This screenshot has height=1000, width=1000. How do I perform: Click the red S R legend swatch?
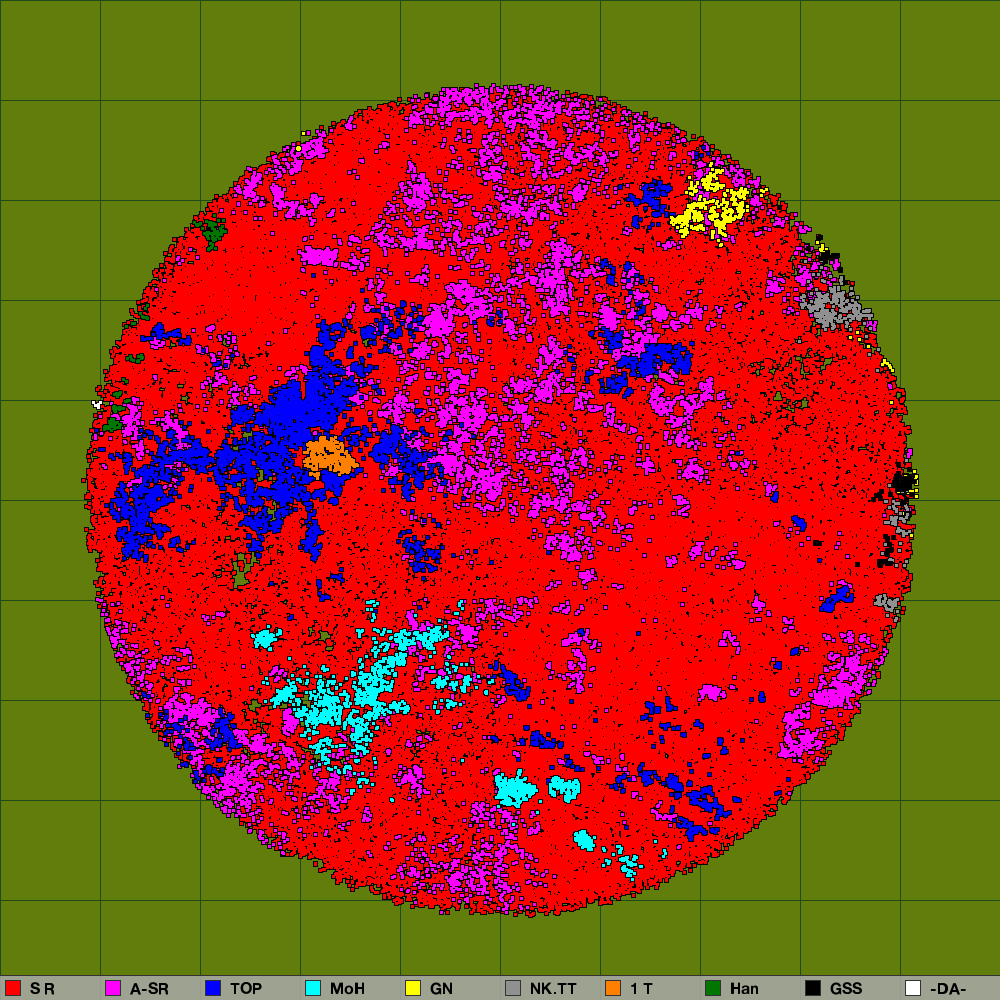(13, 988)
